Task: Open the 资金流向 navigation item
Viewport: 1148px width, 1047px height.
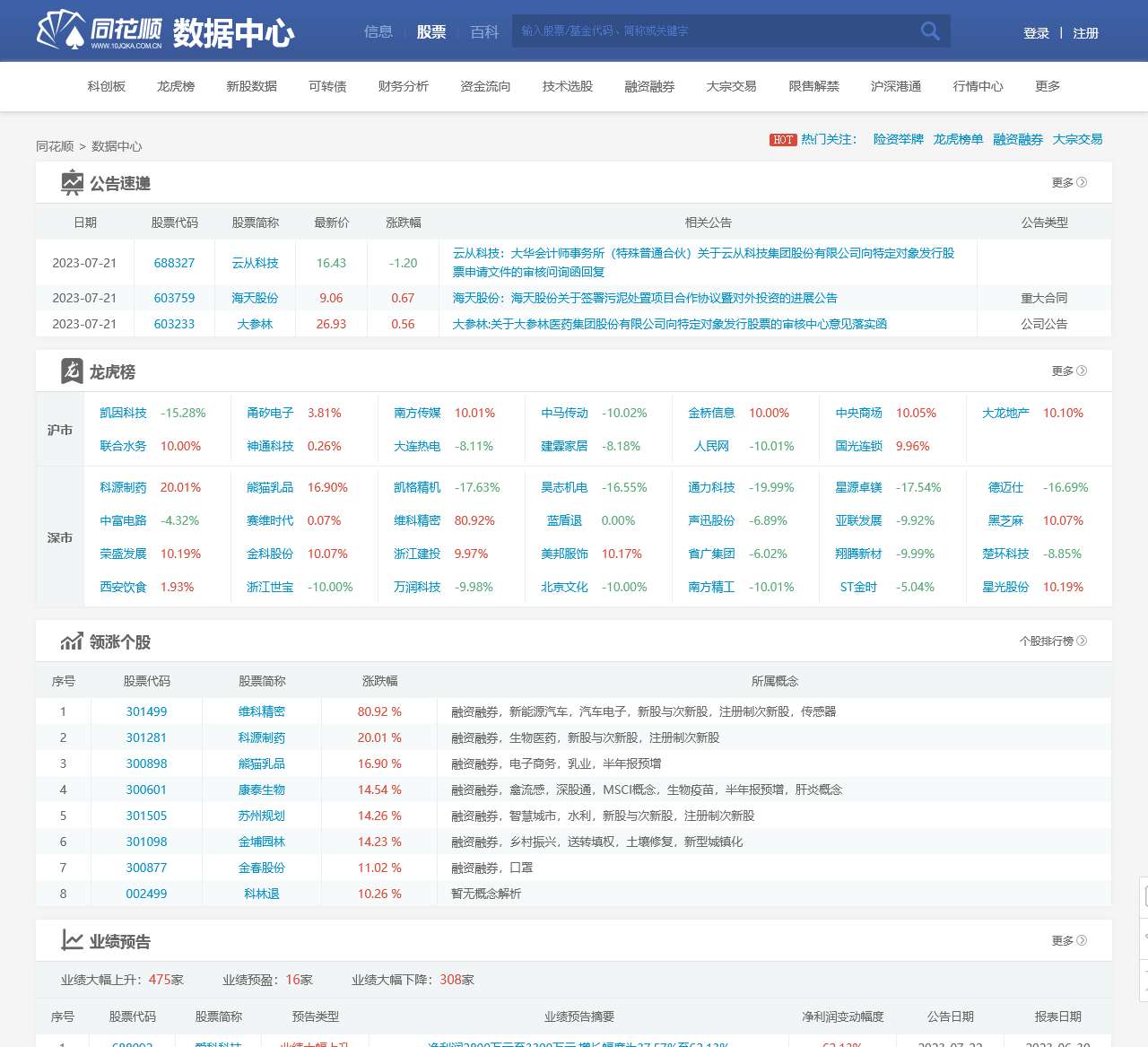Action: pyautogui.click(x=485, y=86)
